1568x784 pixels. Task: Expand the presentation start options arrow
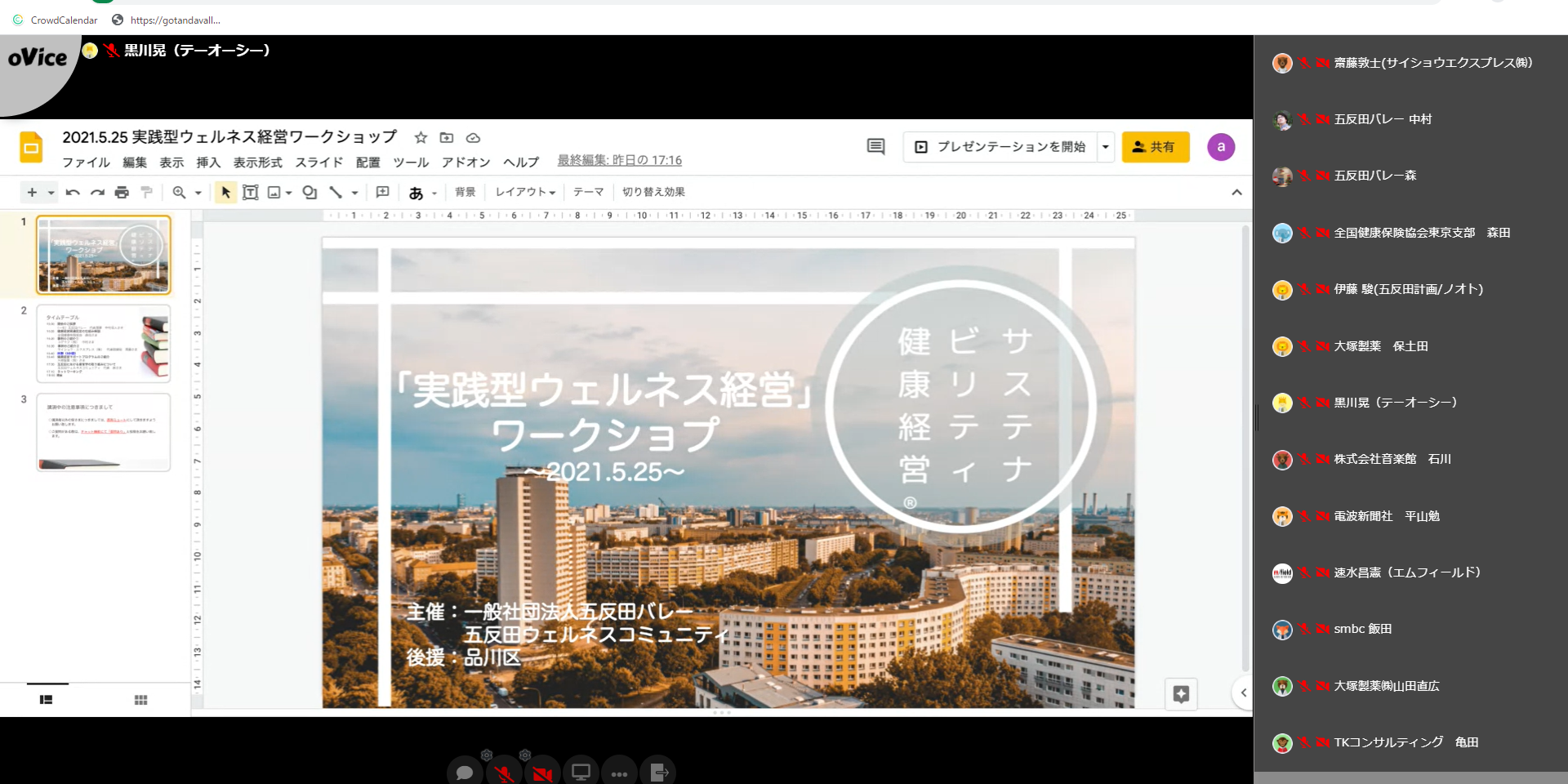(x=1106, y=147)
